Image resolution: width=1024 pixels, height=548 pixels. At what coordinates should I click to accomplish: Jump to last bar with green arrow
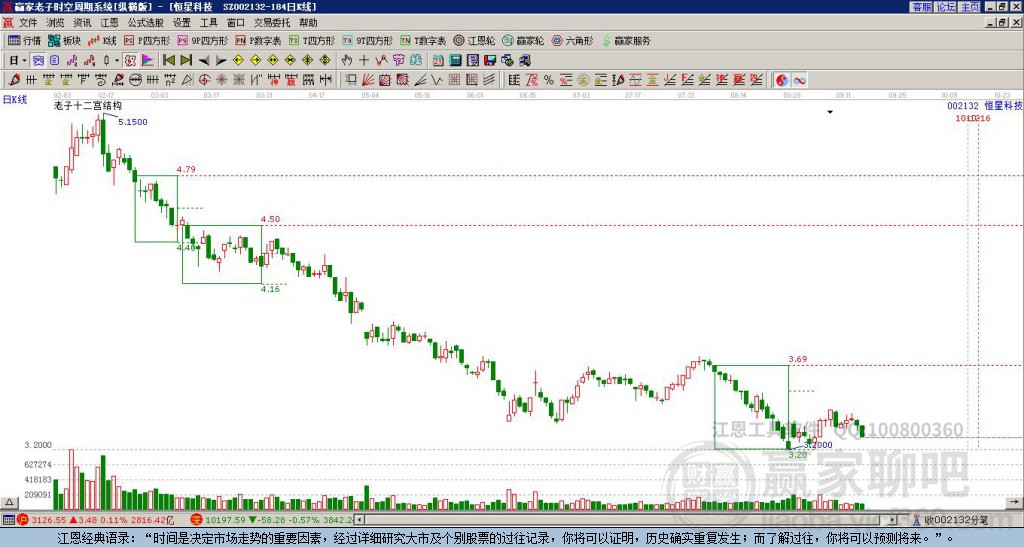tap(186, 61)
